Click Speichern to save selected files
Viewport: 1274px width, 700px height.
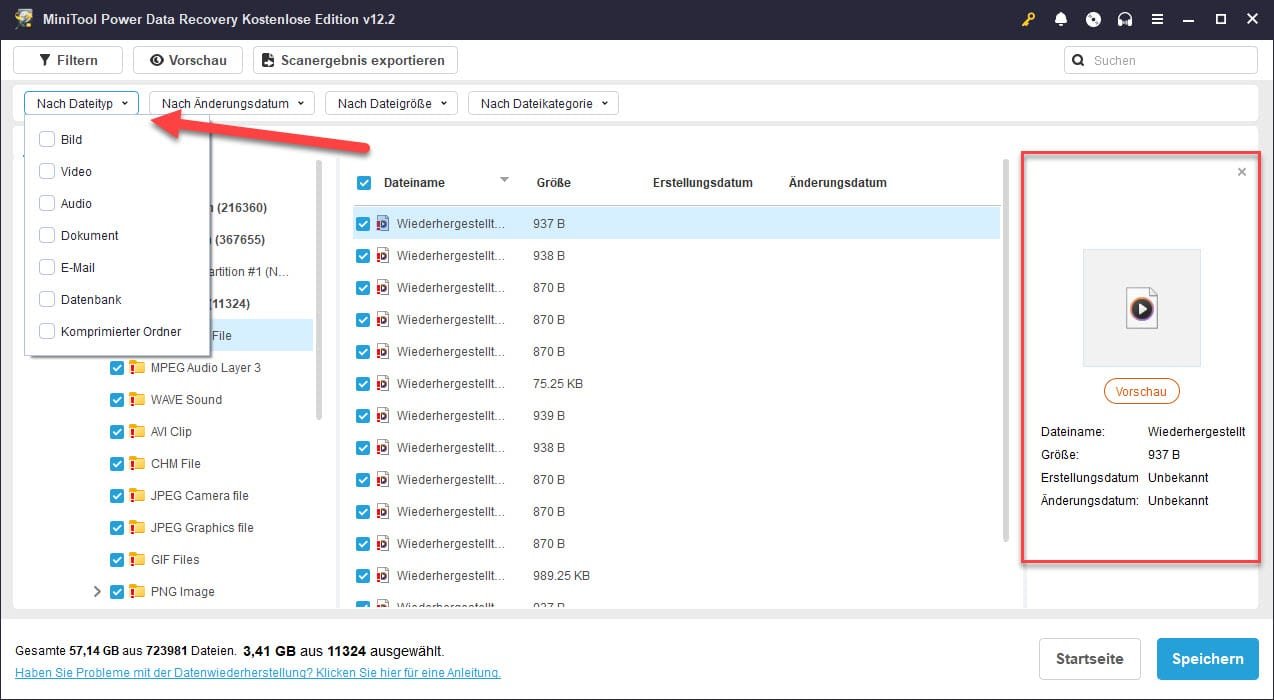point(1207,659)
